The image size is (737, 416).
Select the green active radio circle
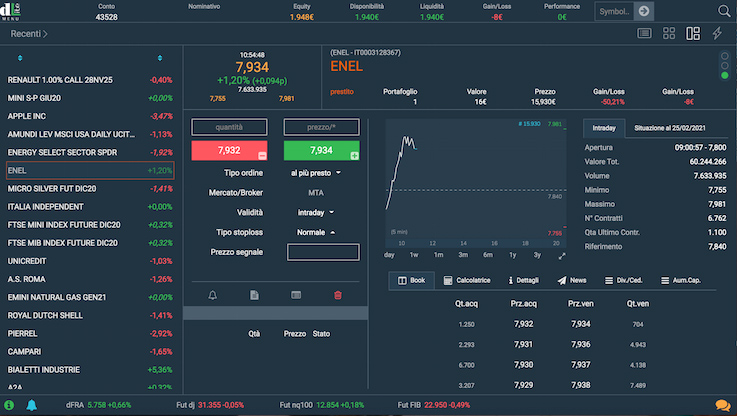pyautogui.click(x=724, y=75)
